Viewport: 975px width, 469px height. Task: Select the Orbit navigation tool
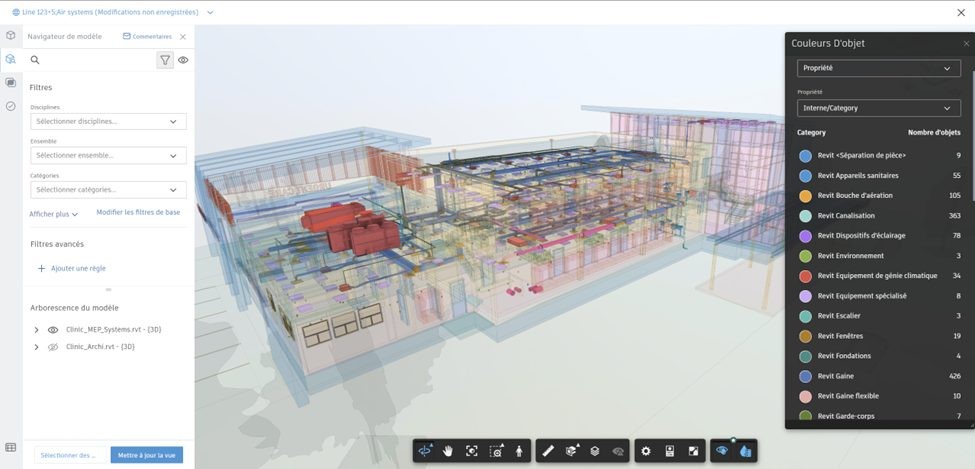pos(426,451)
